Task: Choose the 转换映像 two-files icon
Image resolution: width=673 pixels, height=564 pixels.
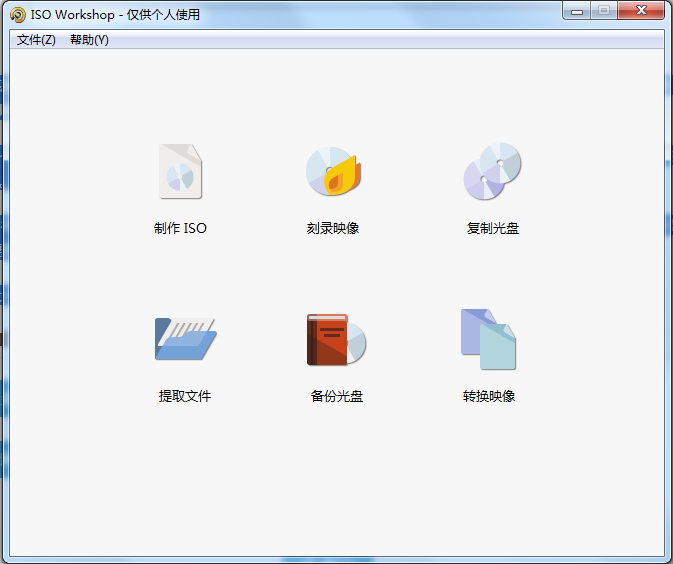Action: (x=488, y=339)
